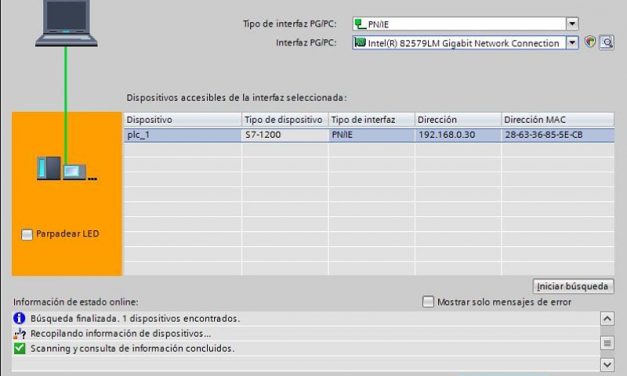Click green checkmark icon beside Scanning message
The image size is (627, 376).
point(19,348)
